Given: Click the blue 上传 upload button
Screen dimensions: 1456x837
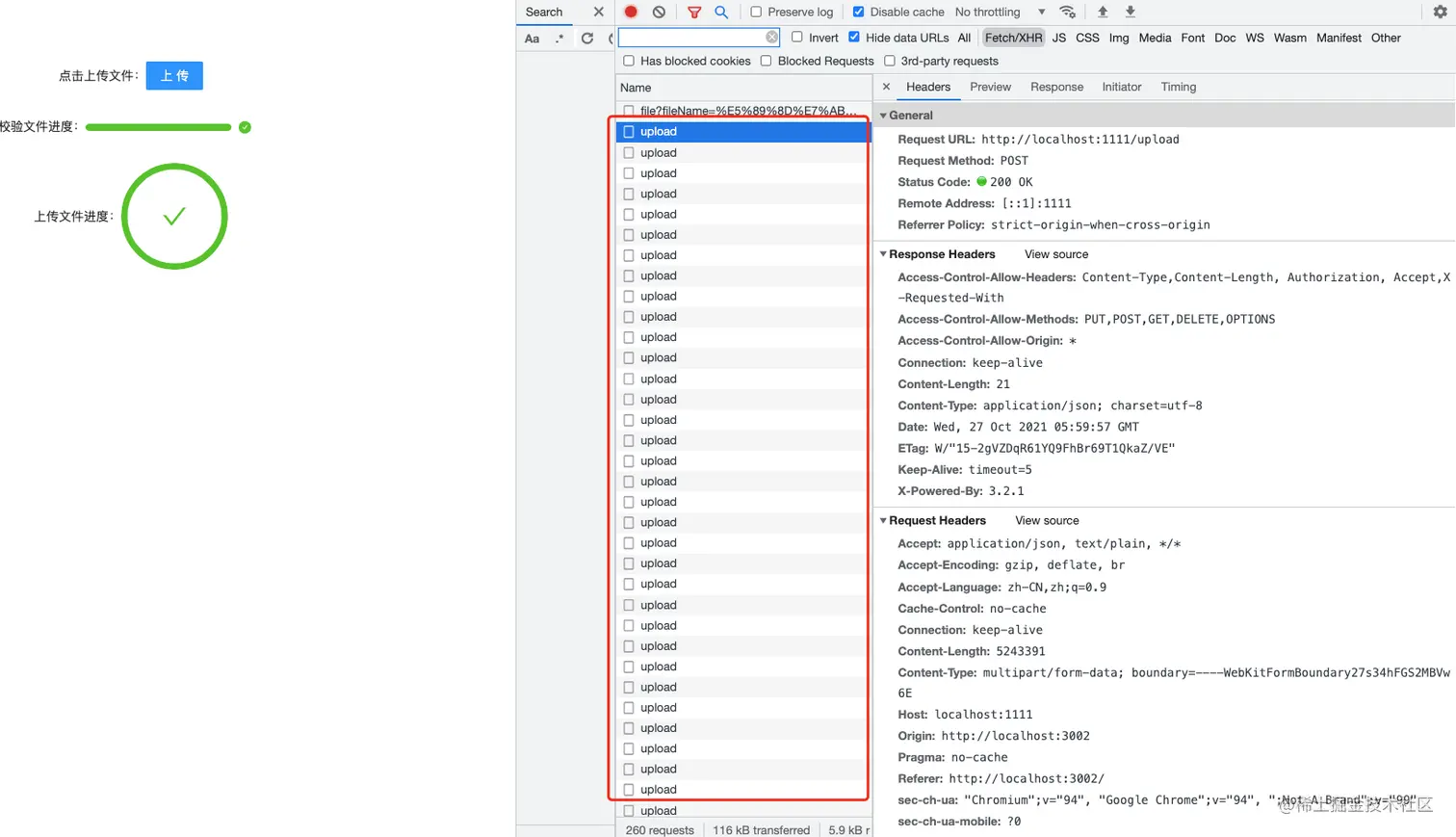Looking at the screenshot, I should coord(174,75).
